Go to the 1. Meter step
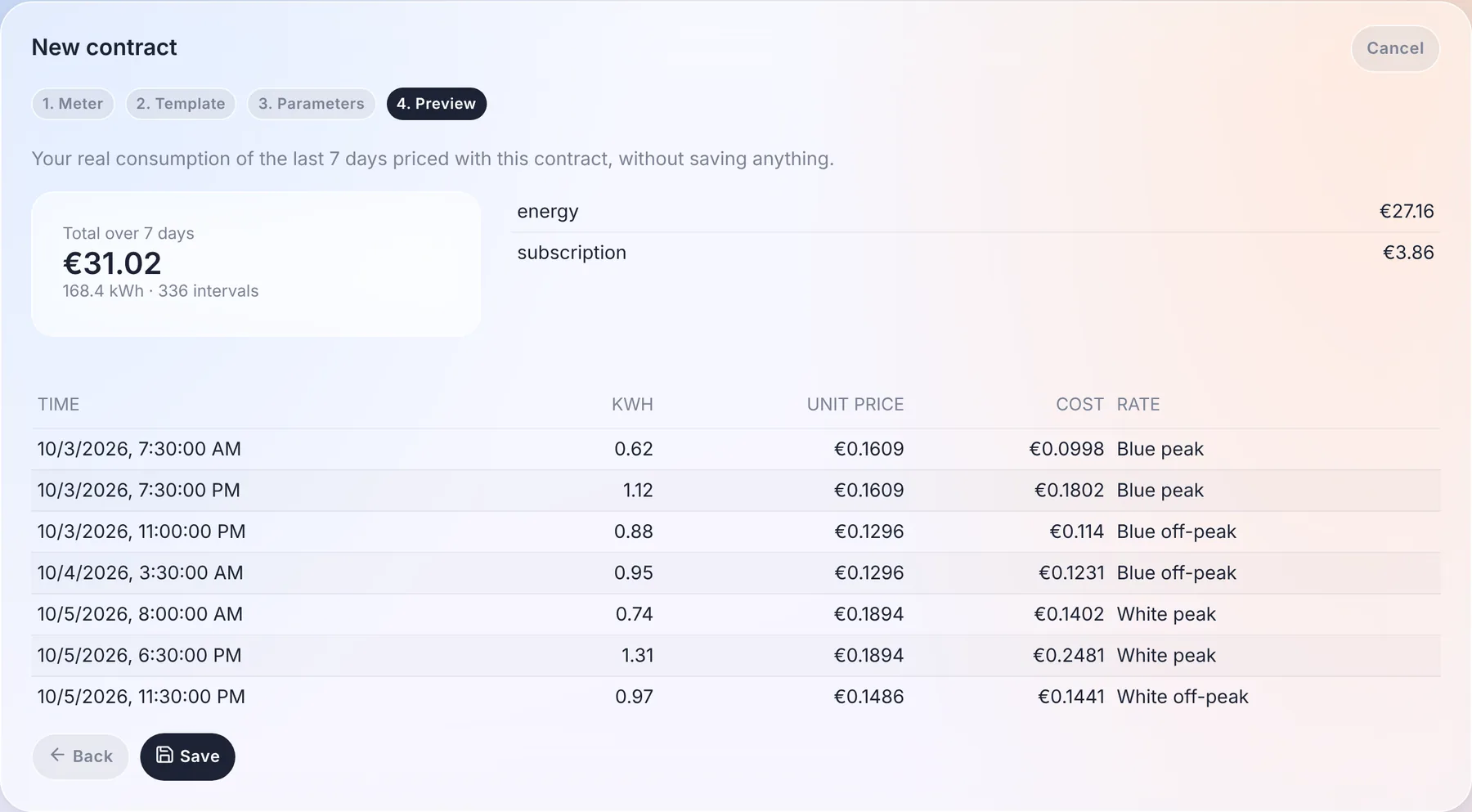Screen dimensions: 1472x812 tap(73, 104)
